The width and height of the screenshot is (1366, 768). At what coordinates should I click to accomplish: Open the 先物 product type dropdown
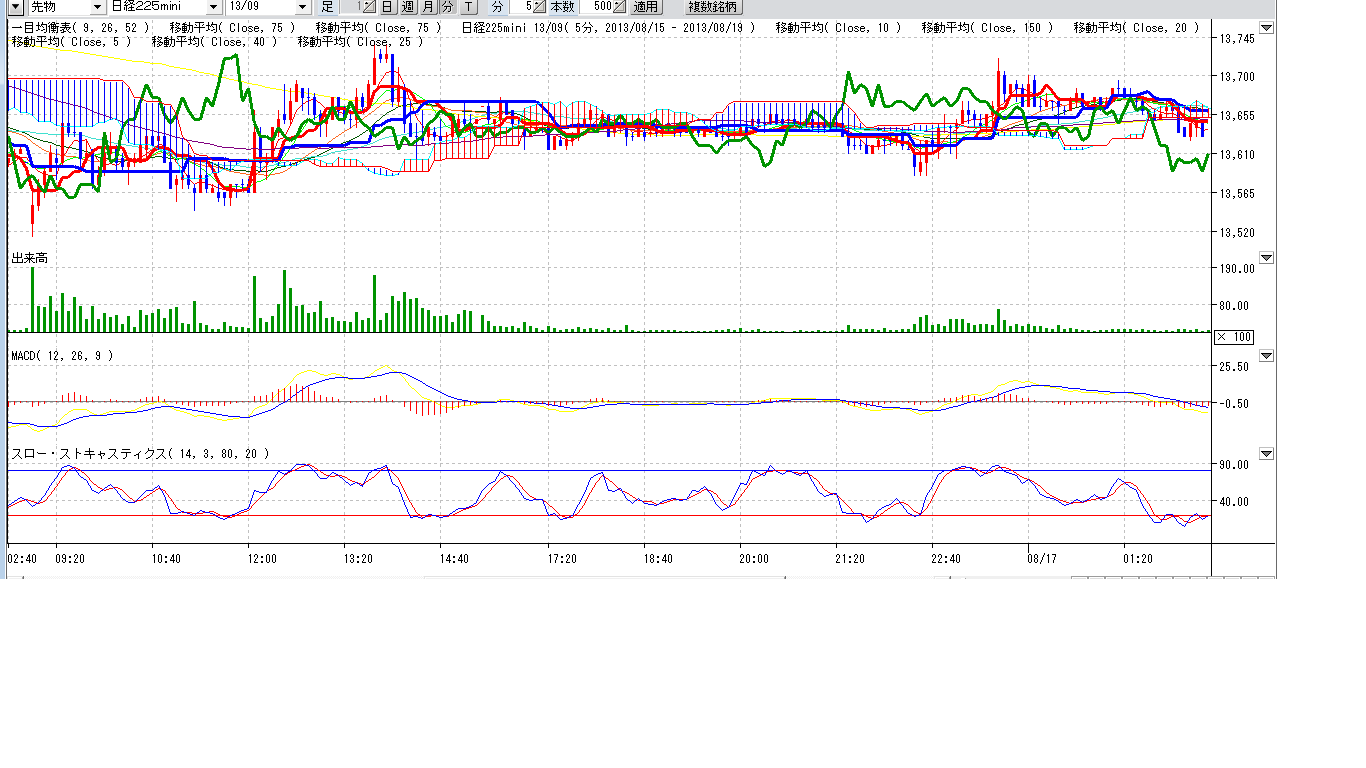[x=96, y=7]
